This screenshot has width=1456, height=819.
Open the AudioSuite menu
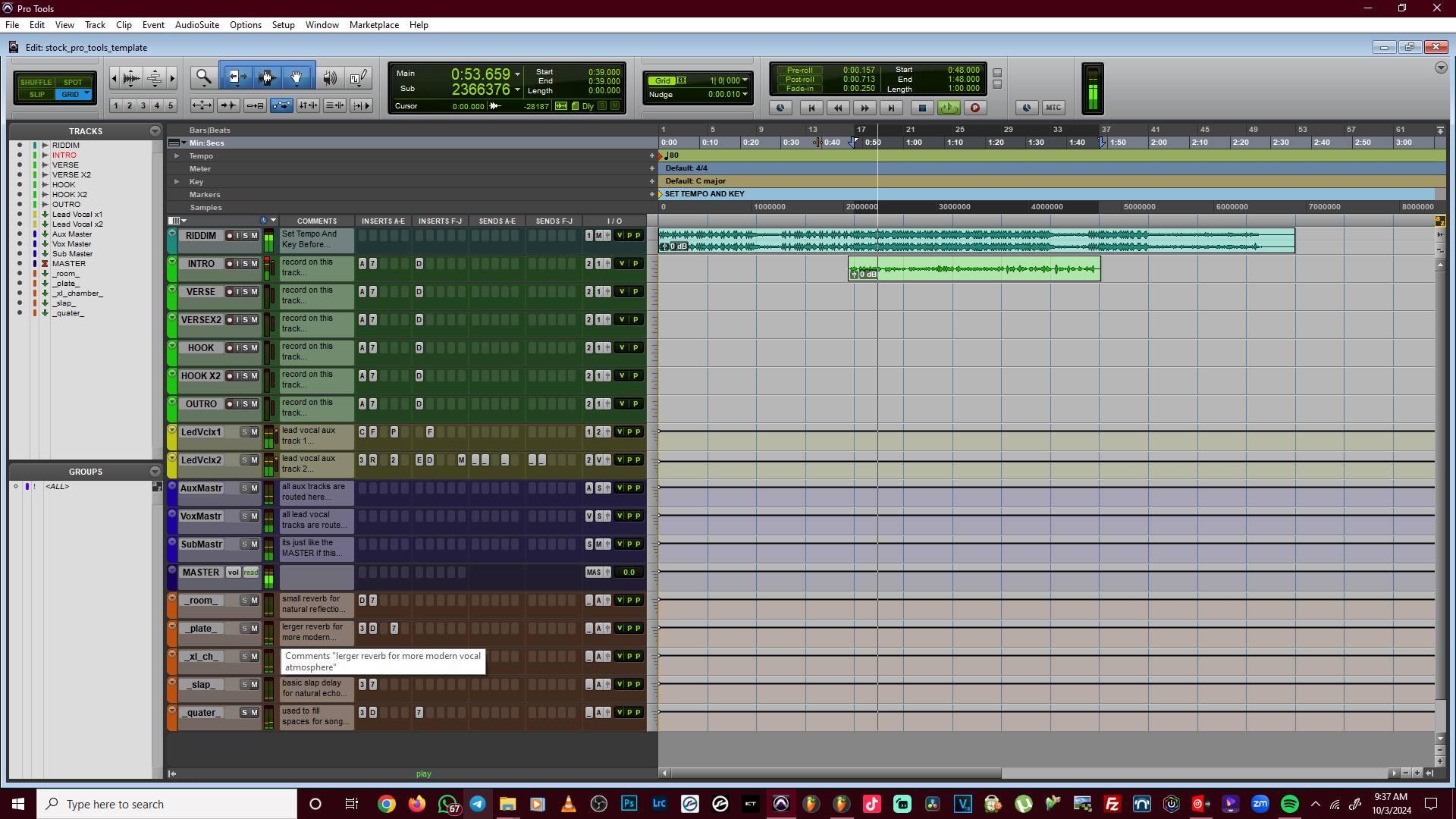(x=196, y=25)
